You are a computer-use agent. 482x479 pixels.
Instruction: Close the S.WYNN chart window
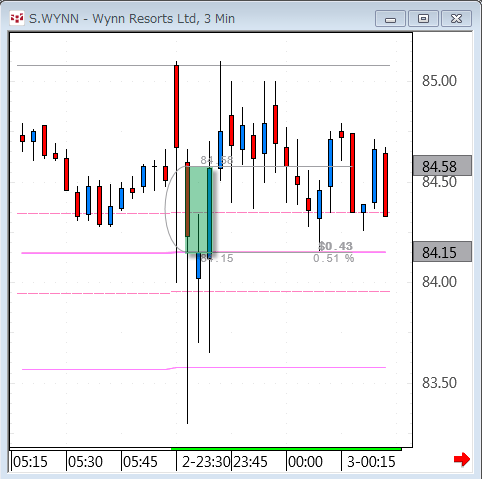456,18
